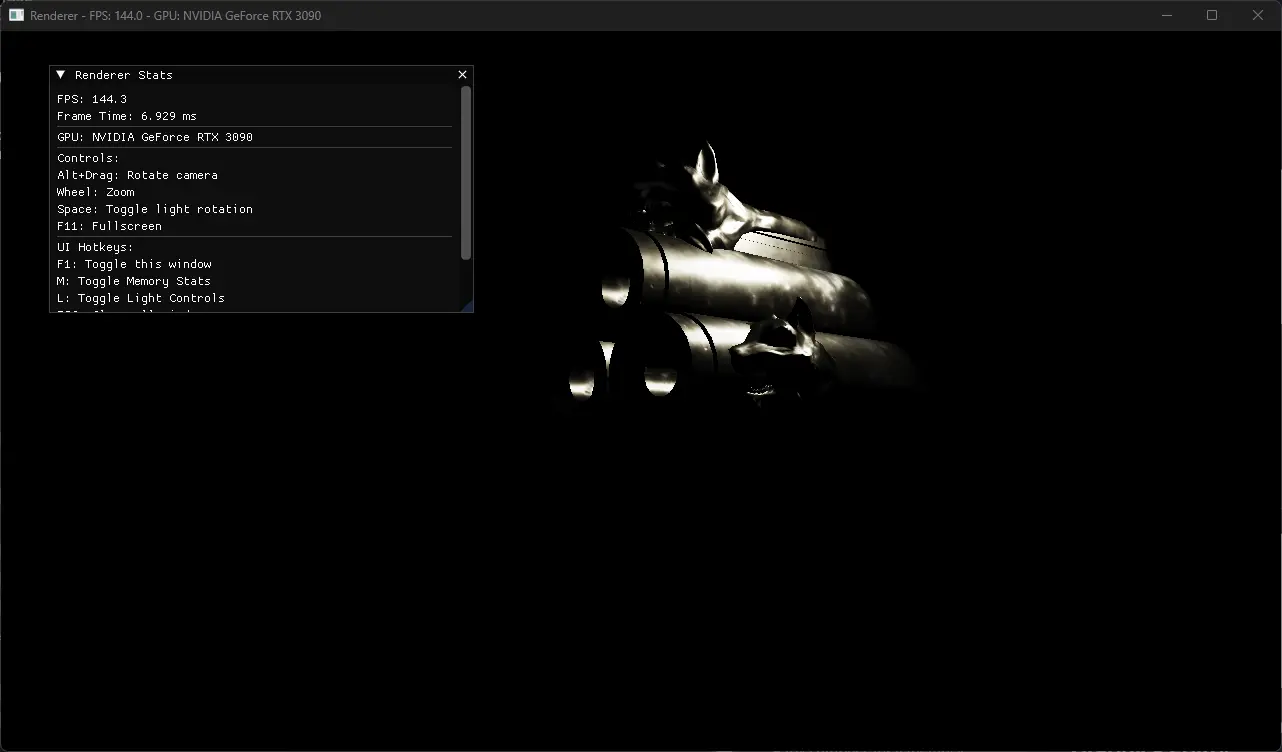Minimize the Renderer window

[x=1166, y=15]
